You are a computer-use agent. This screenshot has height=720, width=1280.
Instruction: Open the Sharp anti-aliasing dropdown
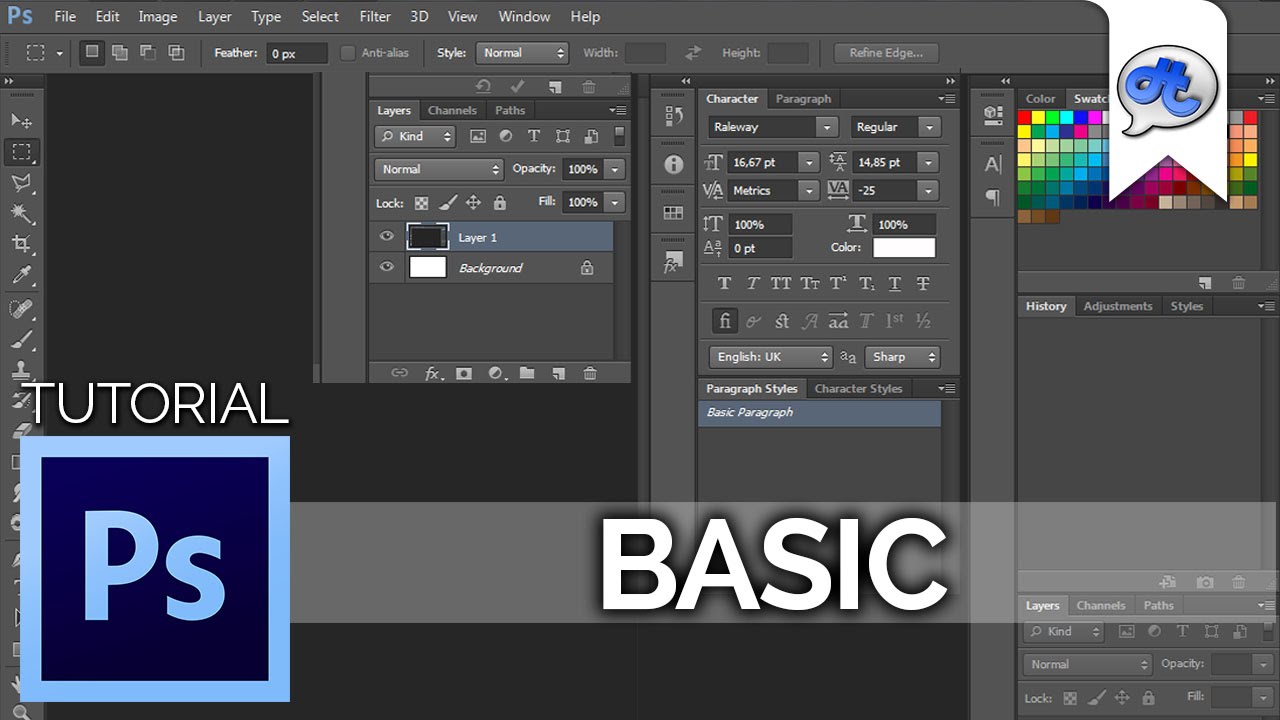click(x=902, y=357)
